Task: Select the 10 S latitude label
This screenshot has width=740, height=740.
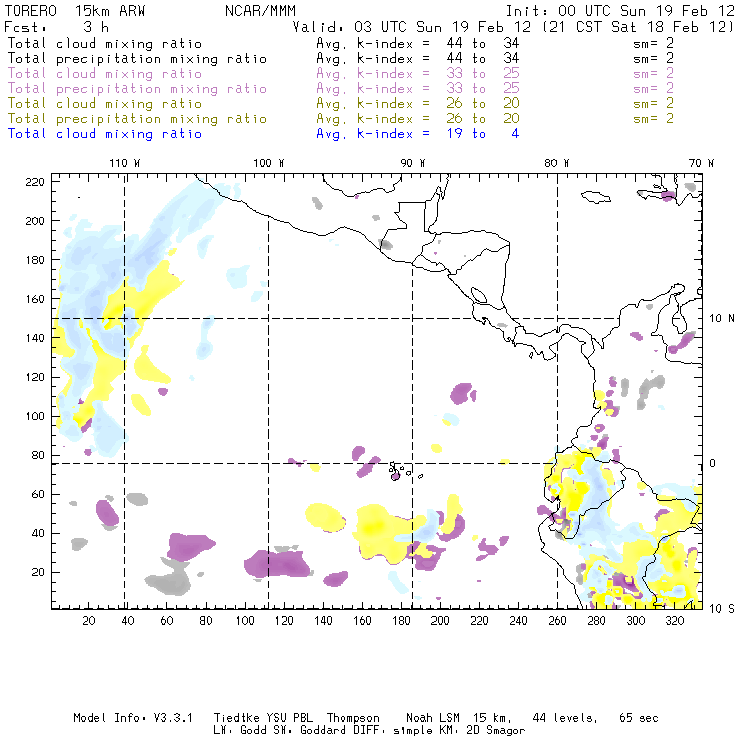Action: [722, 609]
